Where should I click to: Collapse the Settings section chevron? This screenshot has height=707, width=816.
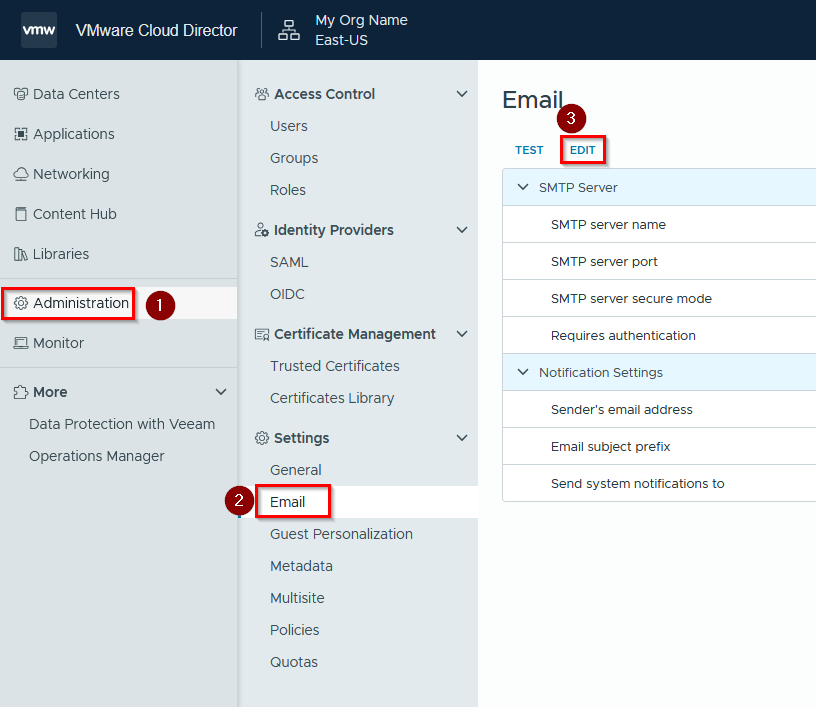click(462, 438)
